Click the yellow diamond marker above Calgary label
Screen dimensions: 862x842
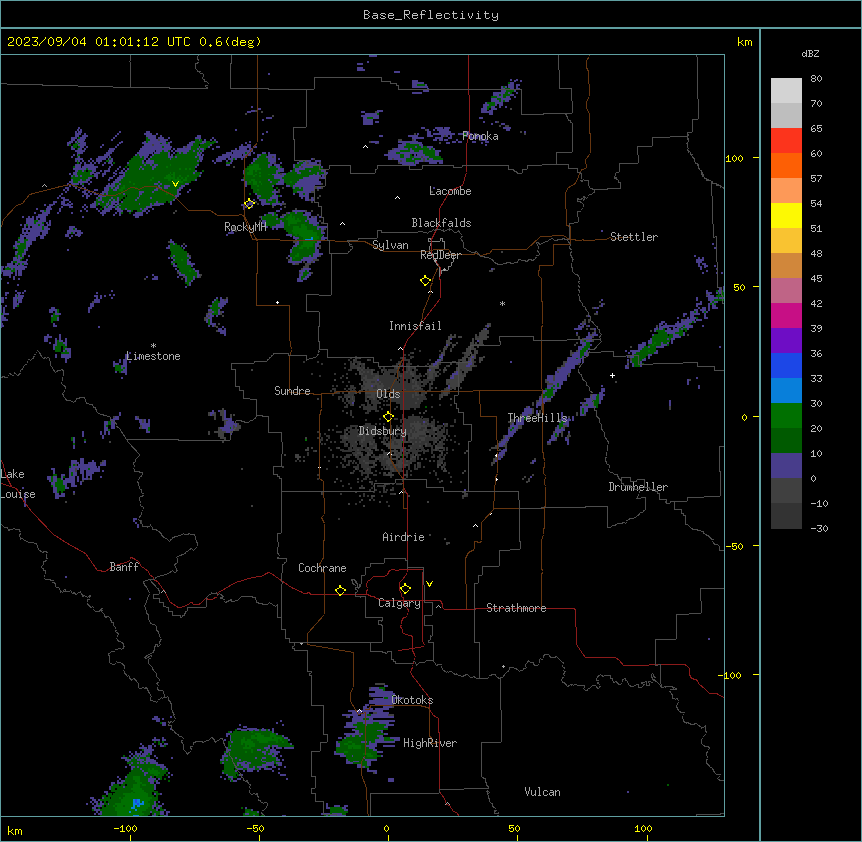coord(405,589)
